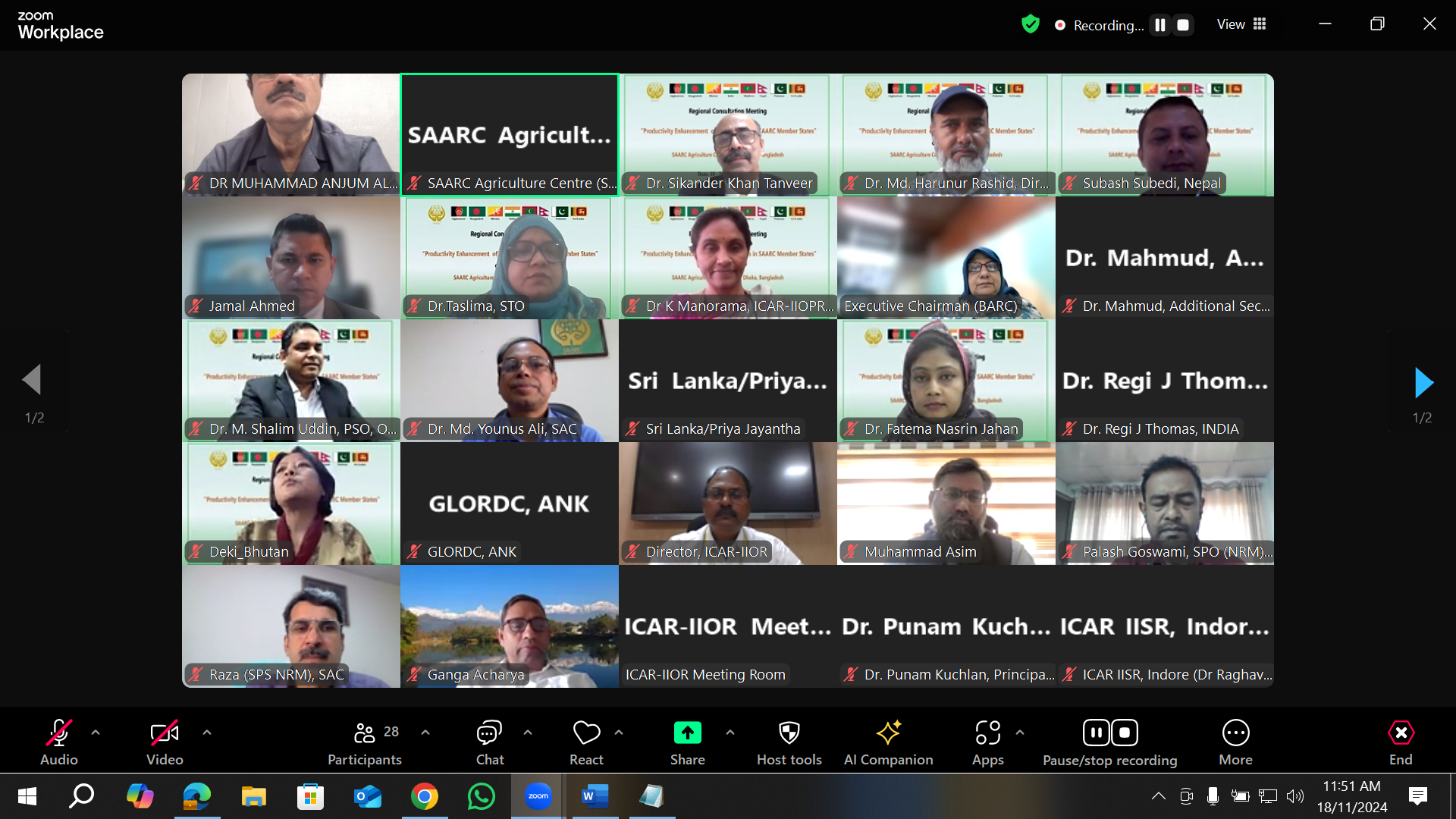Click the encryption shield icon
Screen dimensions: 1456x819
[x=1030, y=24]
